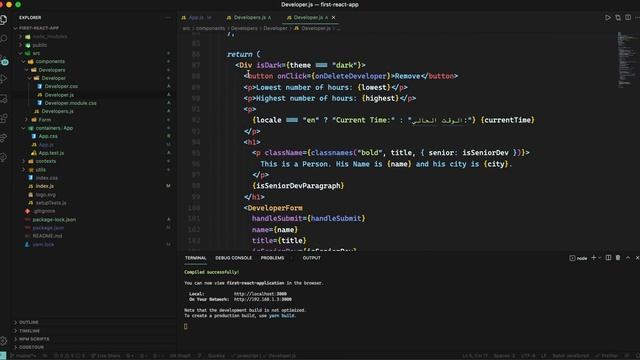The height and width of the screenshot is (360, 640).
Task: Open README.md in the explorer
Action: [47, 236]
